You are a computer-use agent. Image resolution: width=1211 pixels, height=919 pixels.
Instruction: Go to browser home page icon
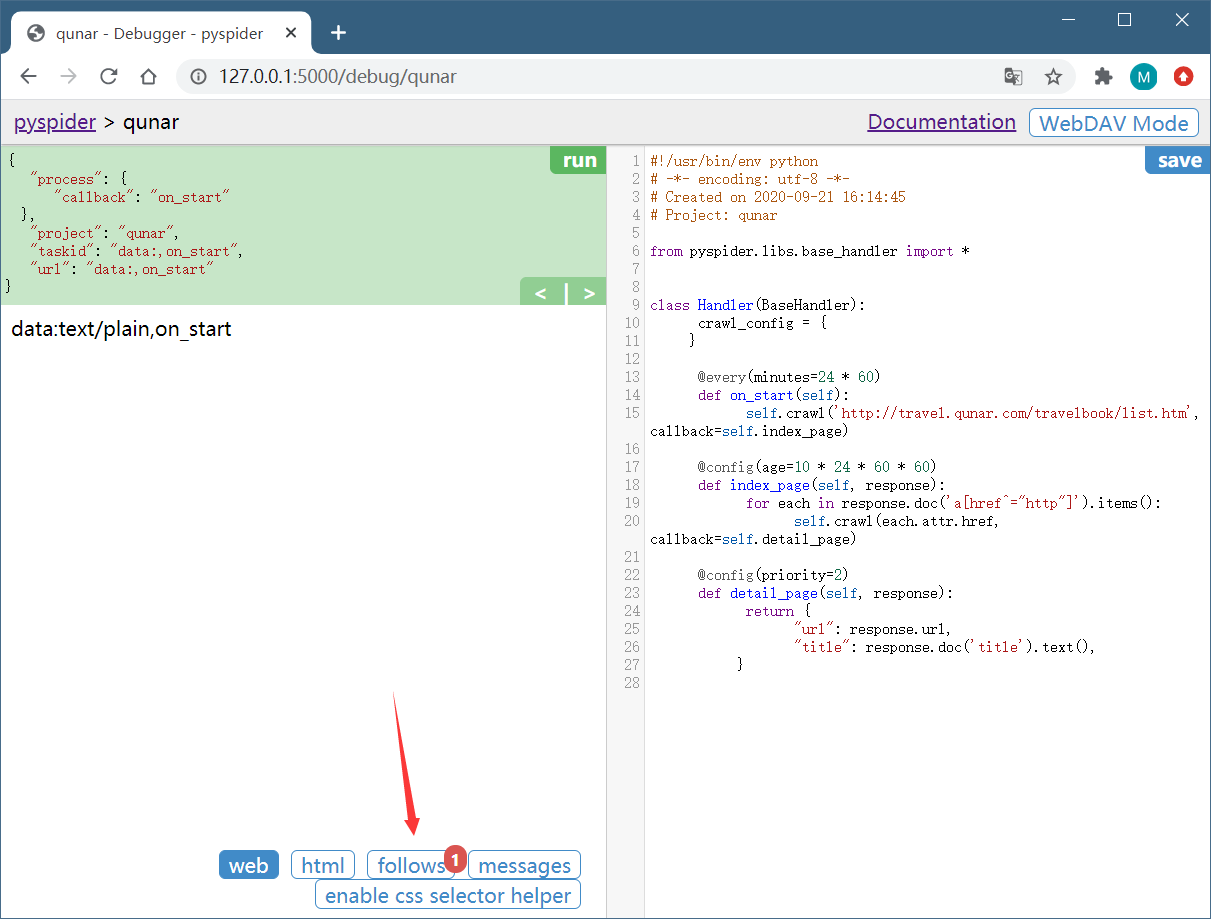(x=148, y=77)
